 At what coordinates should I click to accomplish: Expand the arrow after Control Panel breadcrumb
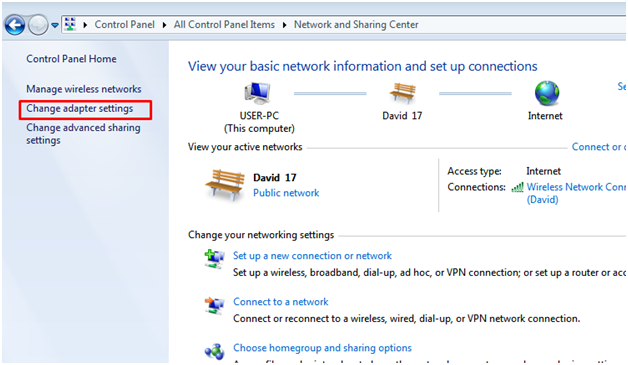164,25
